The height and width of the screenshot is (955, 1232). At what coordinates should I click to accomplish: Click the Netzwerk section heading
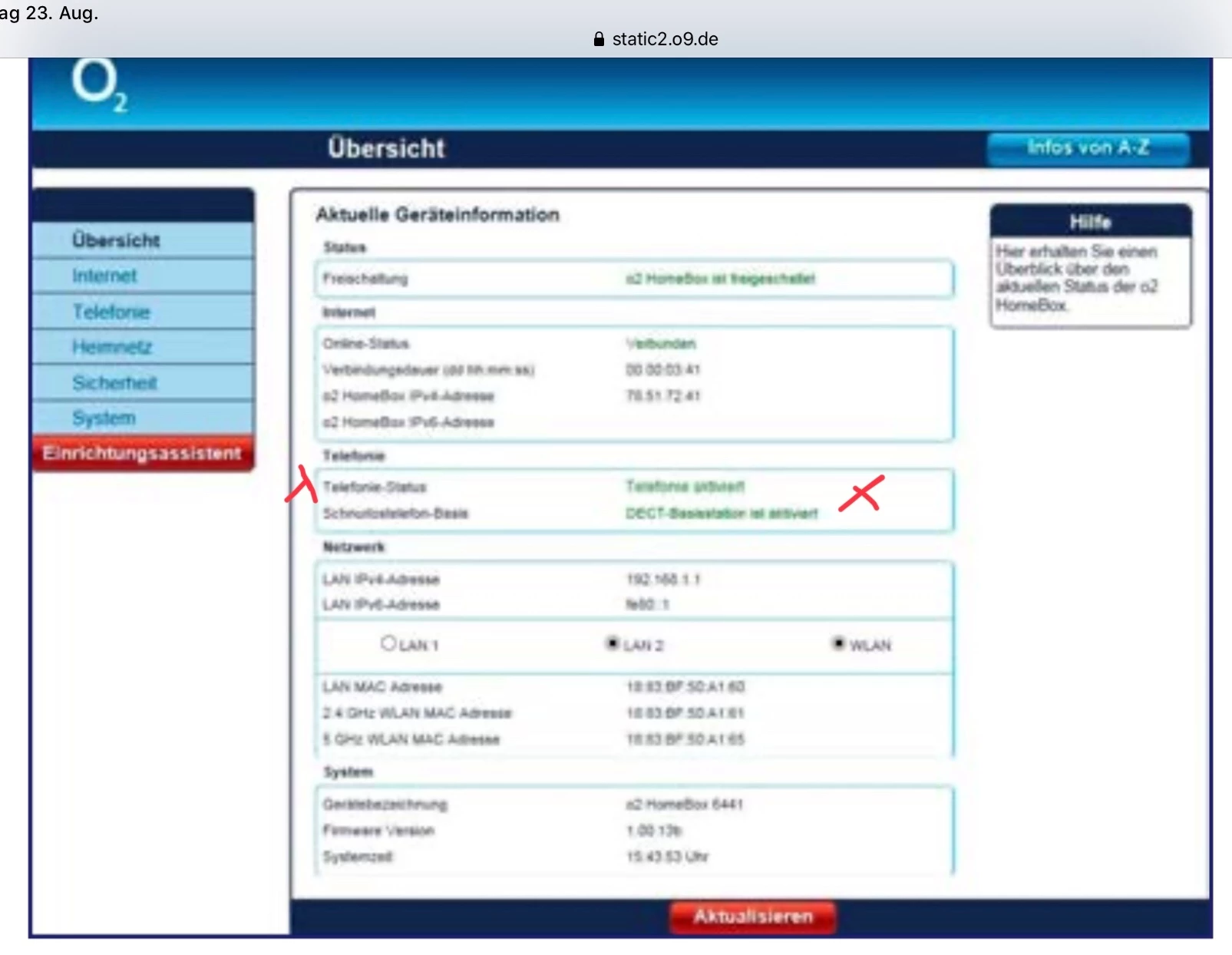[x=354, y=547]
